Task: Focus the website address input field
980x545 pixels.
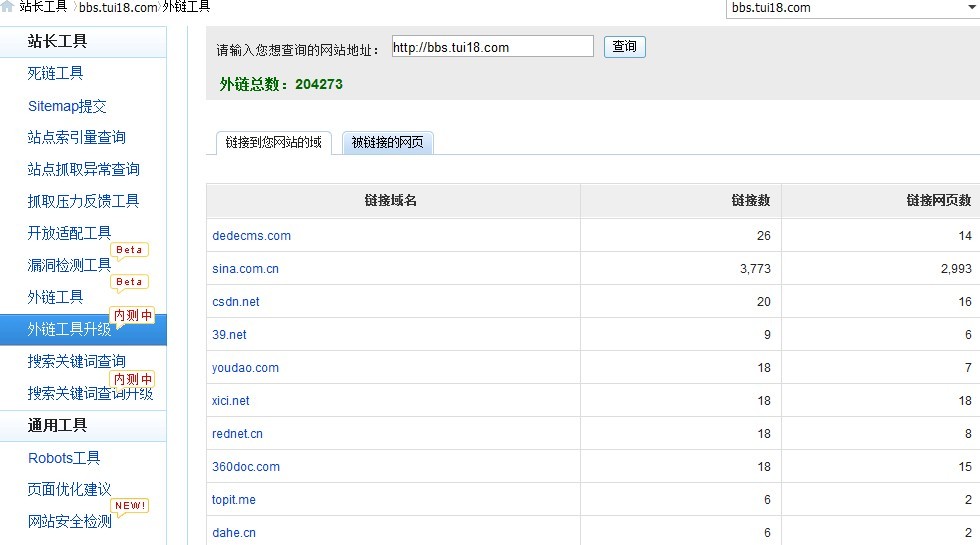Action: 492,47
